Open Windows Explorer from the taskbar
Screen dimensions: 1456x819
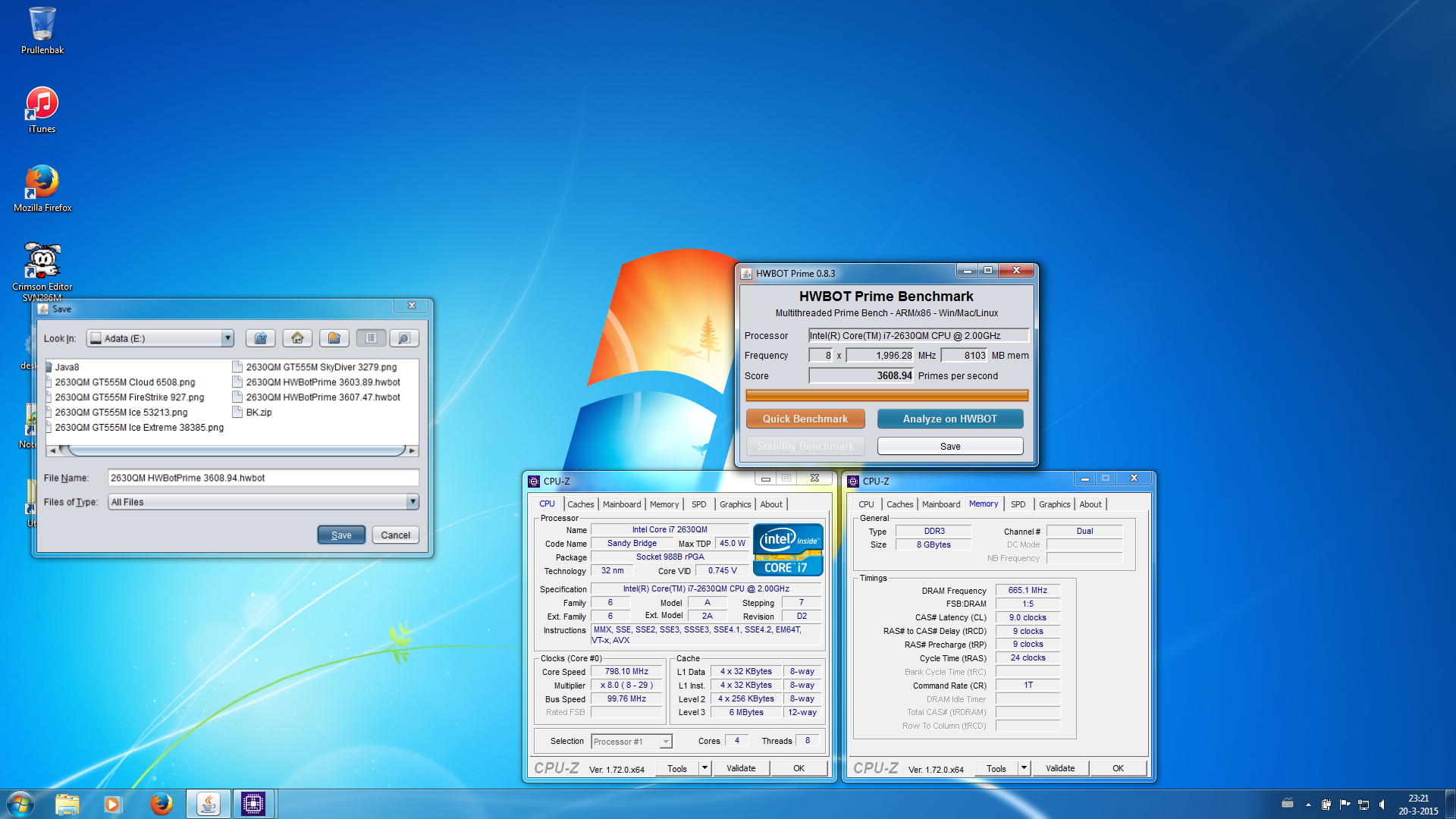(x=67, y=804)
